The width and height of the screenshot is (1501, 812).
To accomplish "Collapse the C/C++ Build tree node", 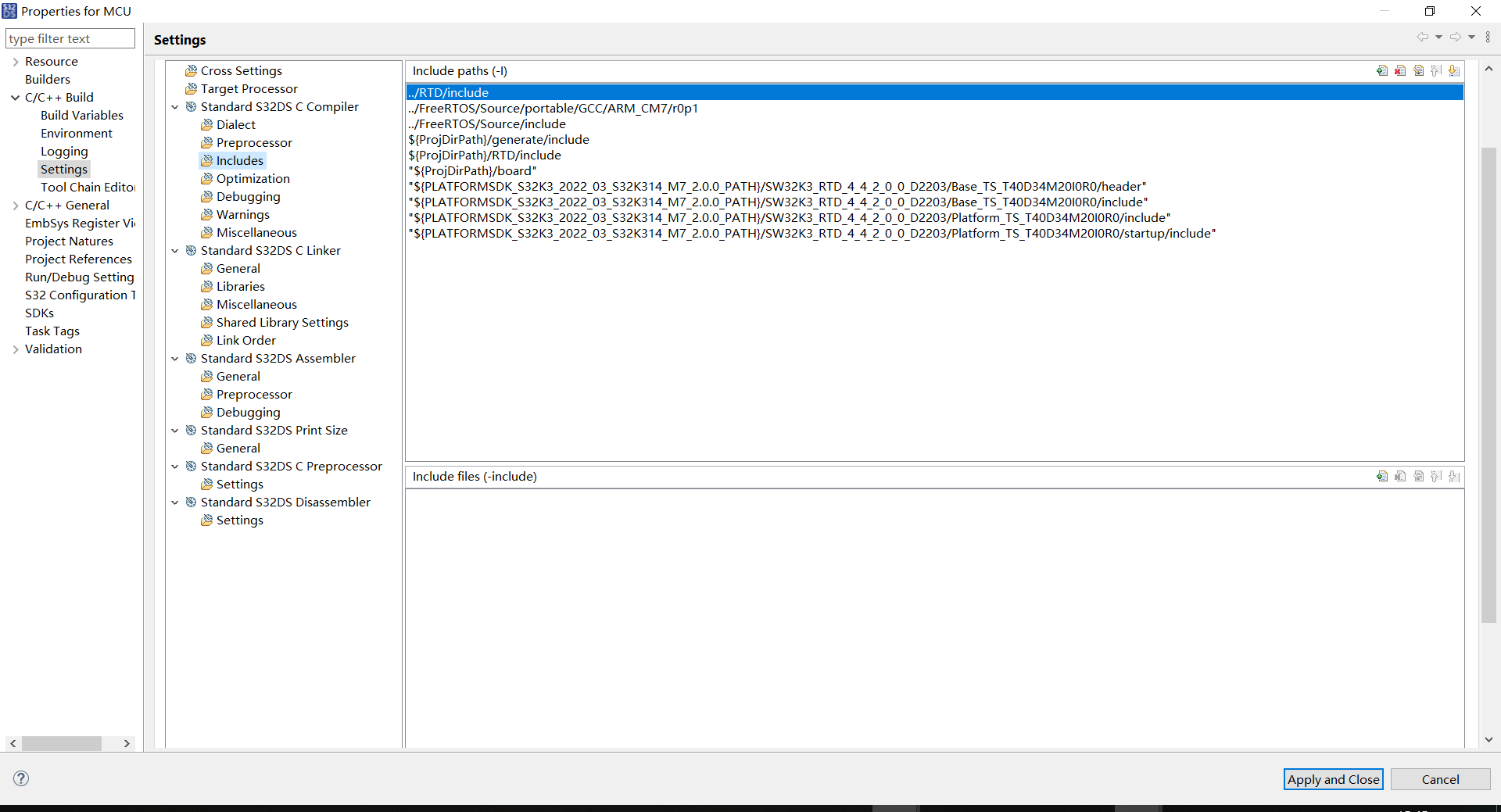I will click(15, 97).
